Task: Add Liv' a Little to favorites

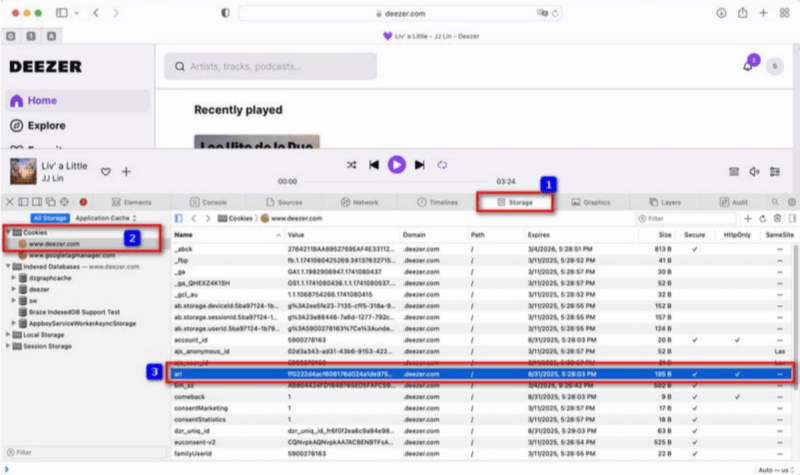Action: coord(106,172)
